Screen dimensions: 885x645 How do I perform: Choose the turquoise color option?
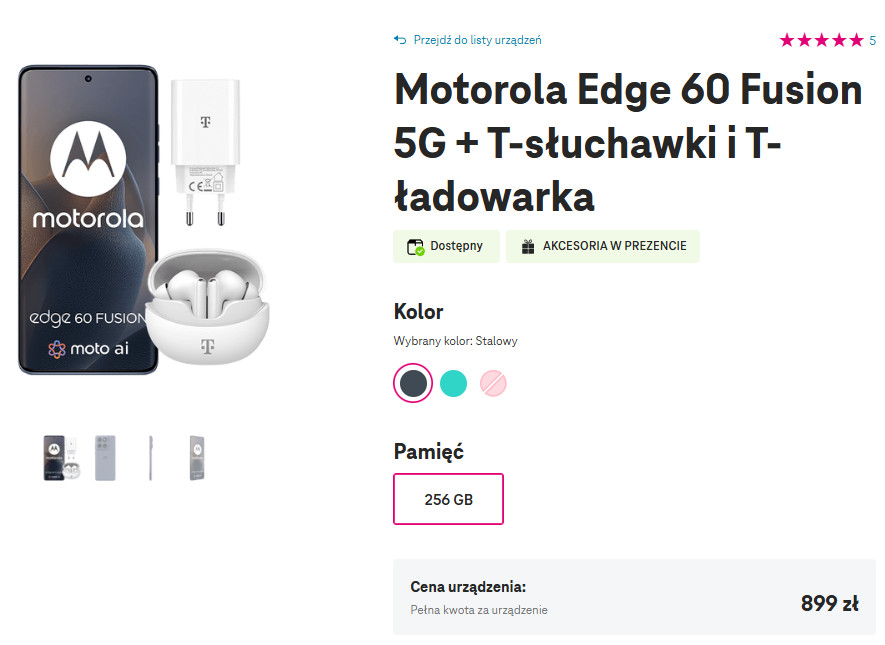click(453, 382)
